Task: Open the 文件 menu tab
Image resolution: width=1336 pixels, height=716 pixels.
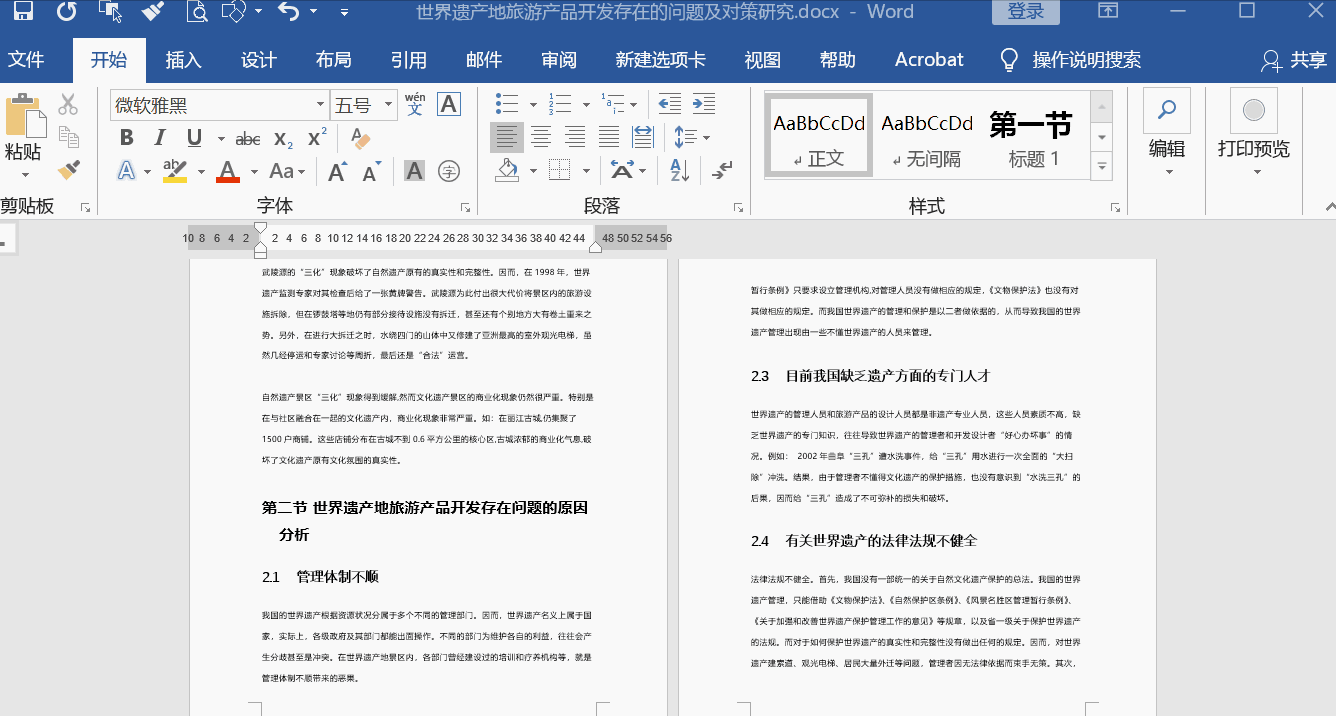Action: pos(27,60)
